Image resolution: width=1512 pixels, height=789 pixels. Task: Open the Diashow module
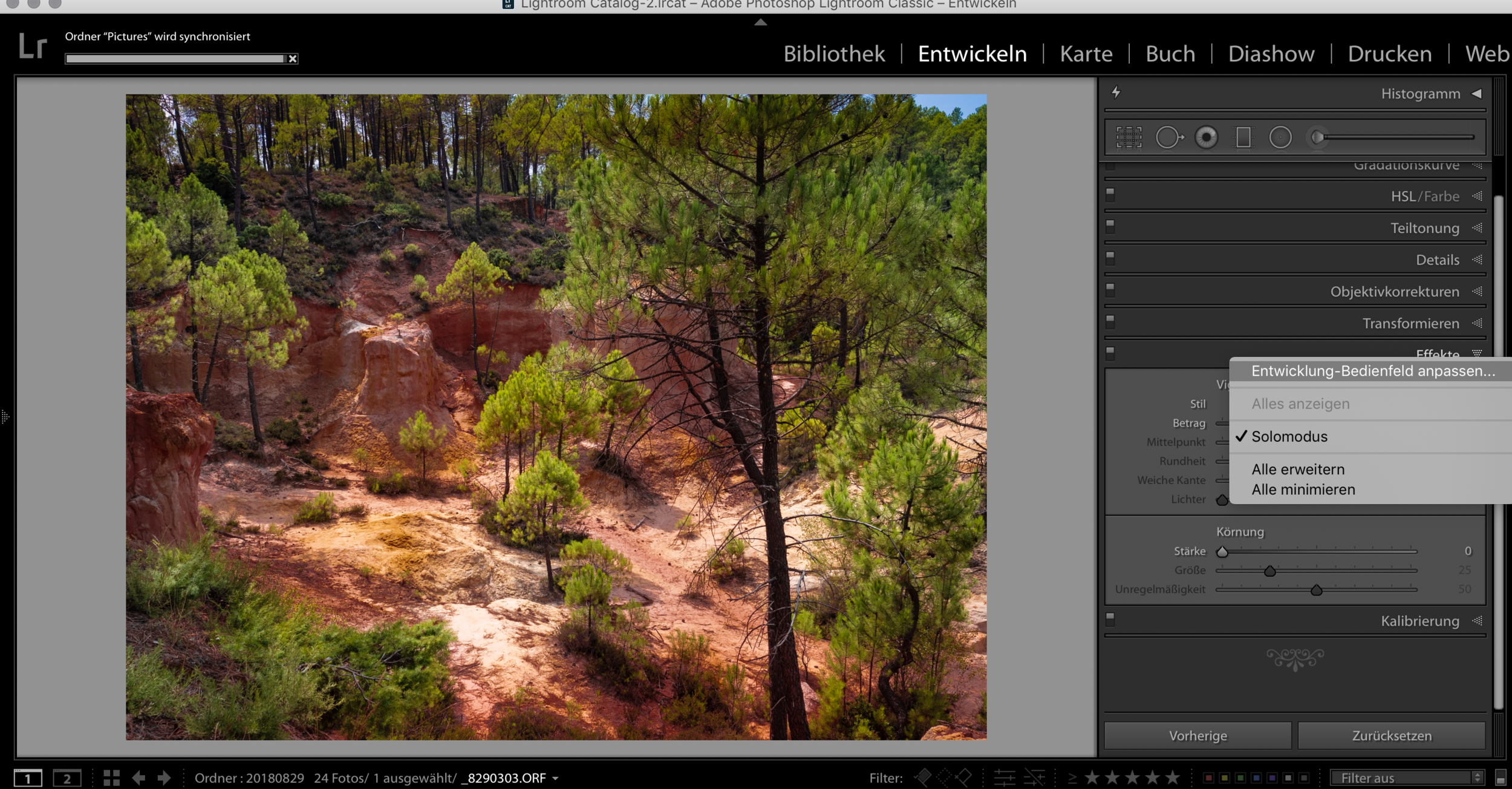point(1271,54)
